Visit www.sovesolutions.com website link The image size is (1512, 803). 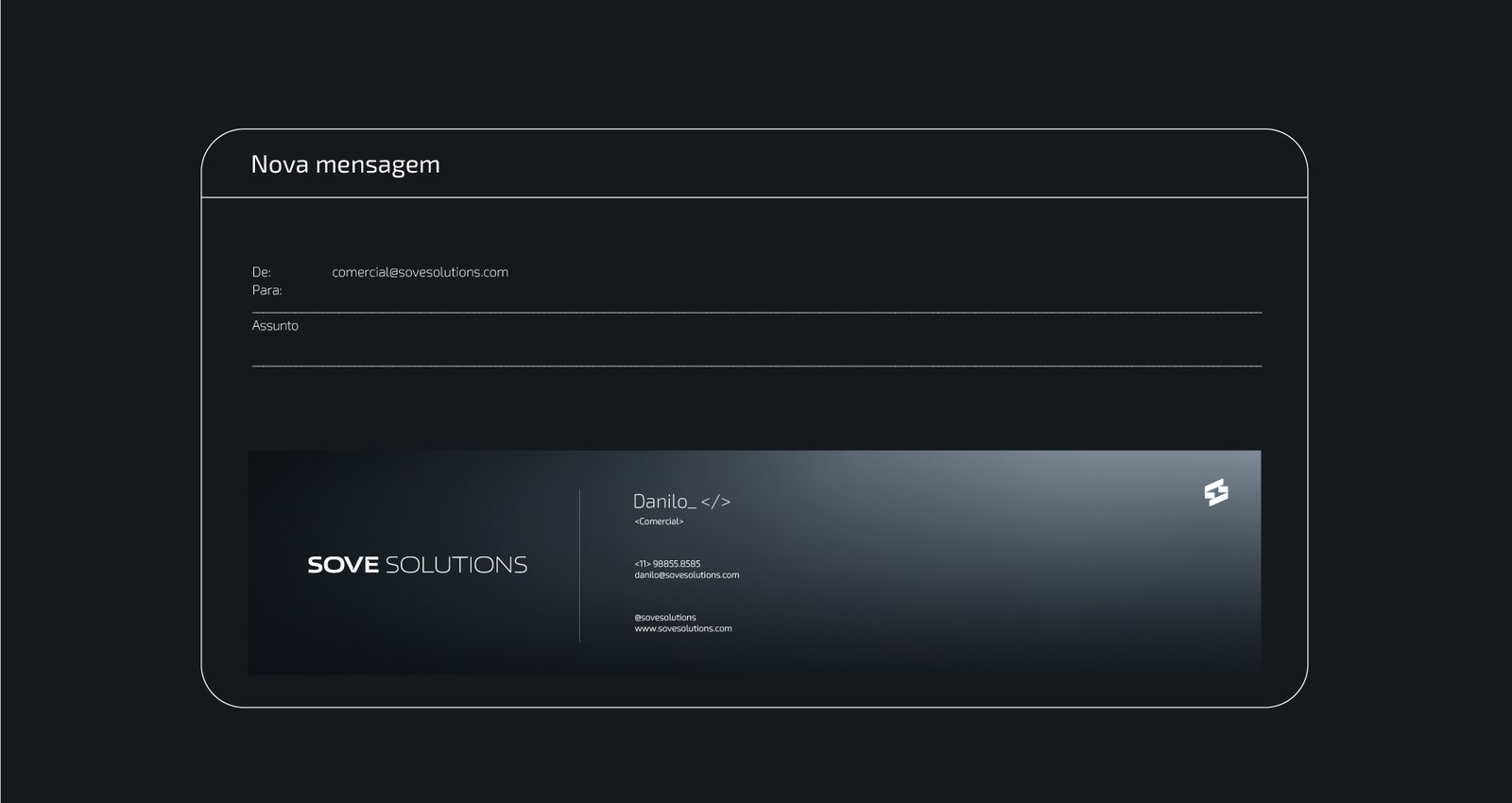coord(683,629)
